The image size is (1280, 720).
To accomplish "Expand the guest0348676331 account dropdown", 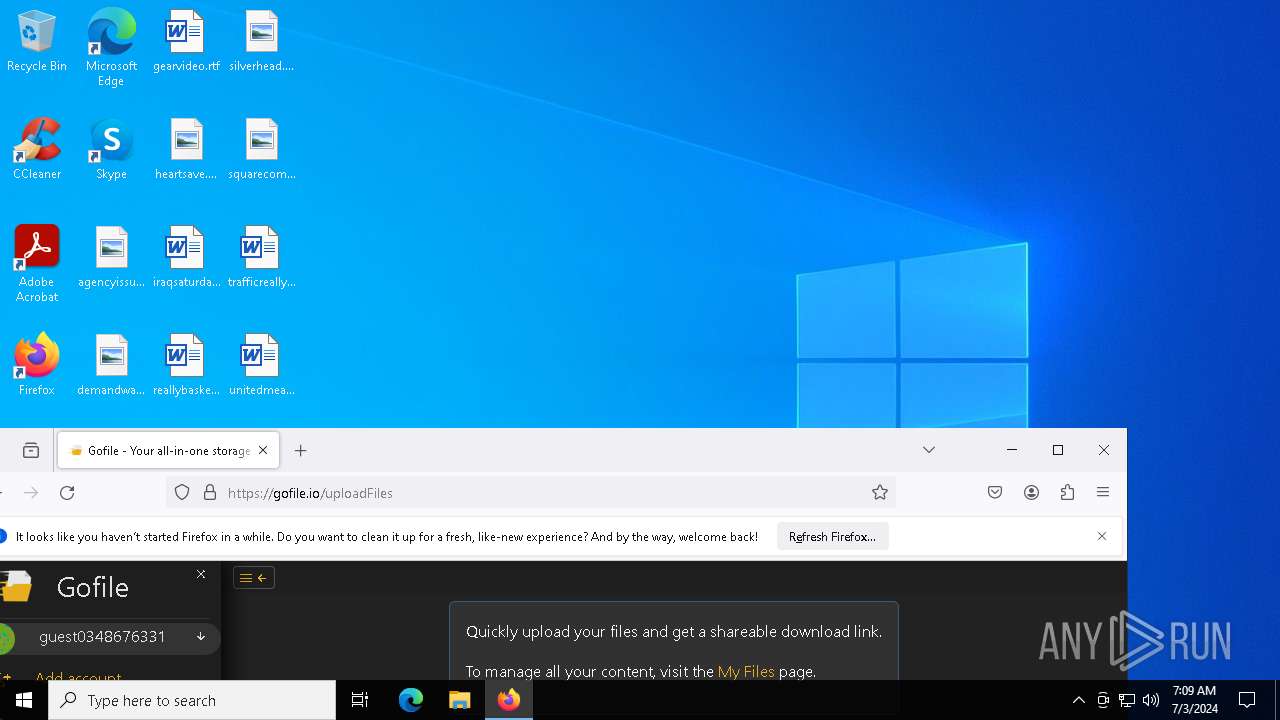I will [x=201, y=637].
